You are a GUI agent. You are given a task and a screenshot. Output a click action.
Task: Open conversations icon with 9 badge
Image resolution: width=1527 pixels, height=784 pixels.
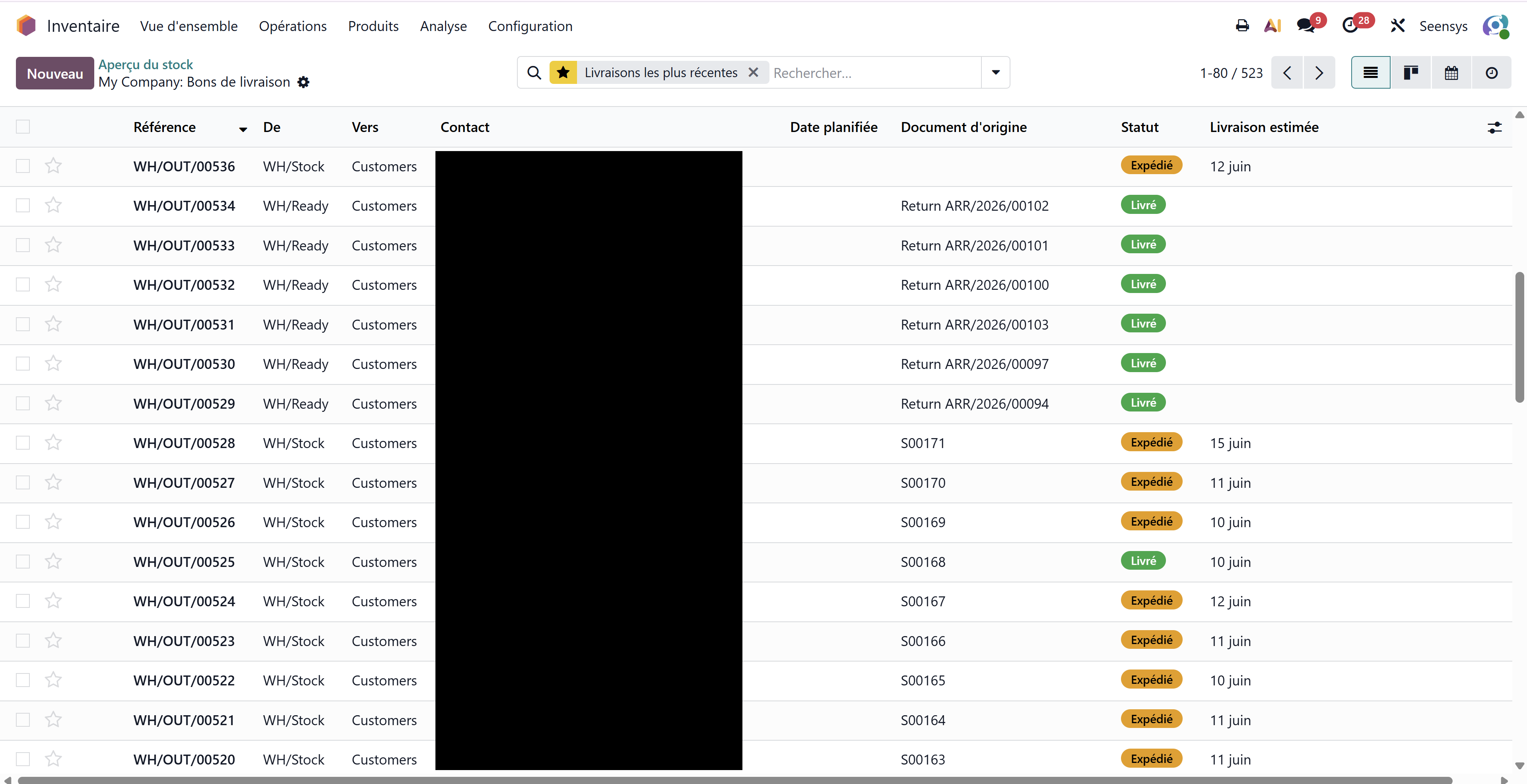pyautogui.click(x=1305, y=25)
